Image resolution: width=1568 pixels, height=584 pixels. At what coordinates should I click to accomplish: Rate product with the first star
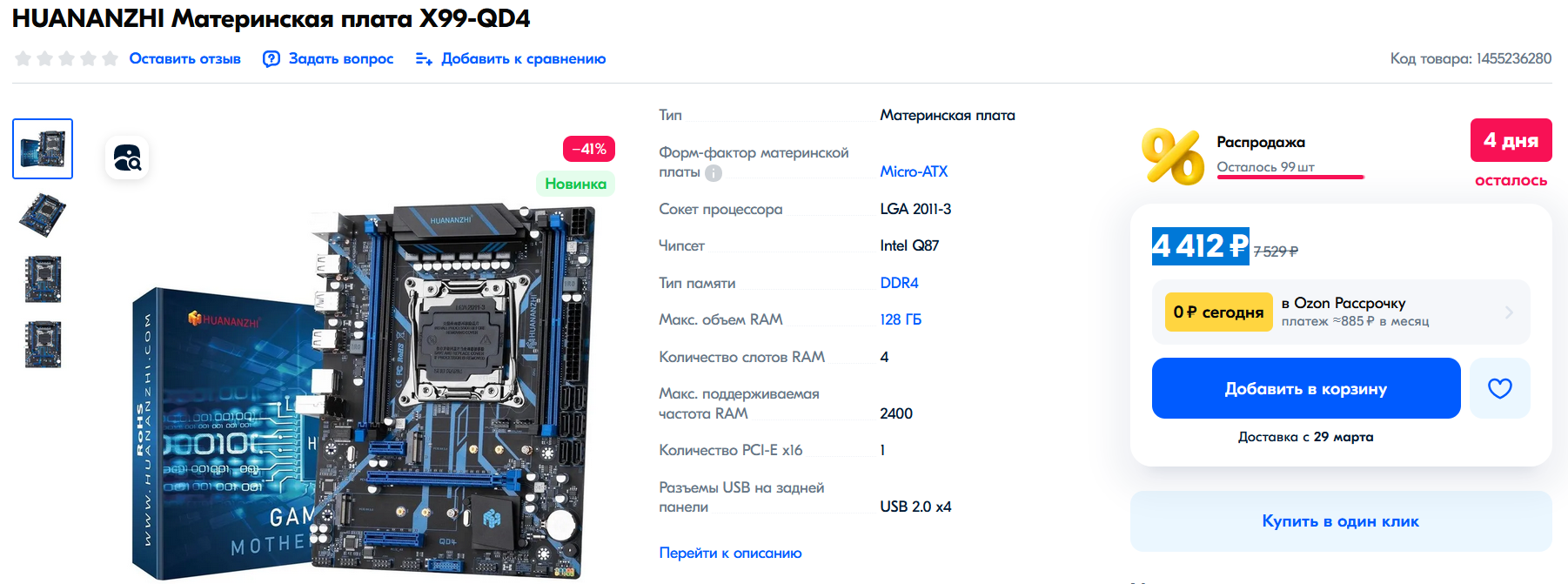tap(23, 58)
